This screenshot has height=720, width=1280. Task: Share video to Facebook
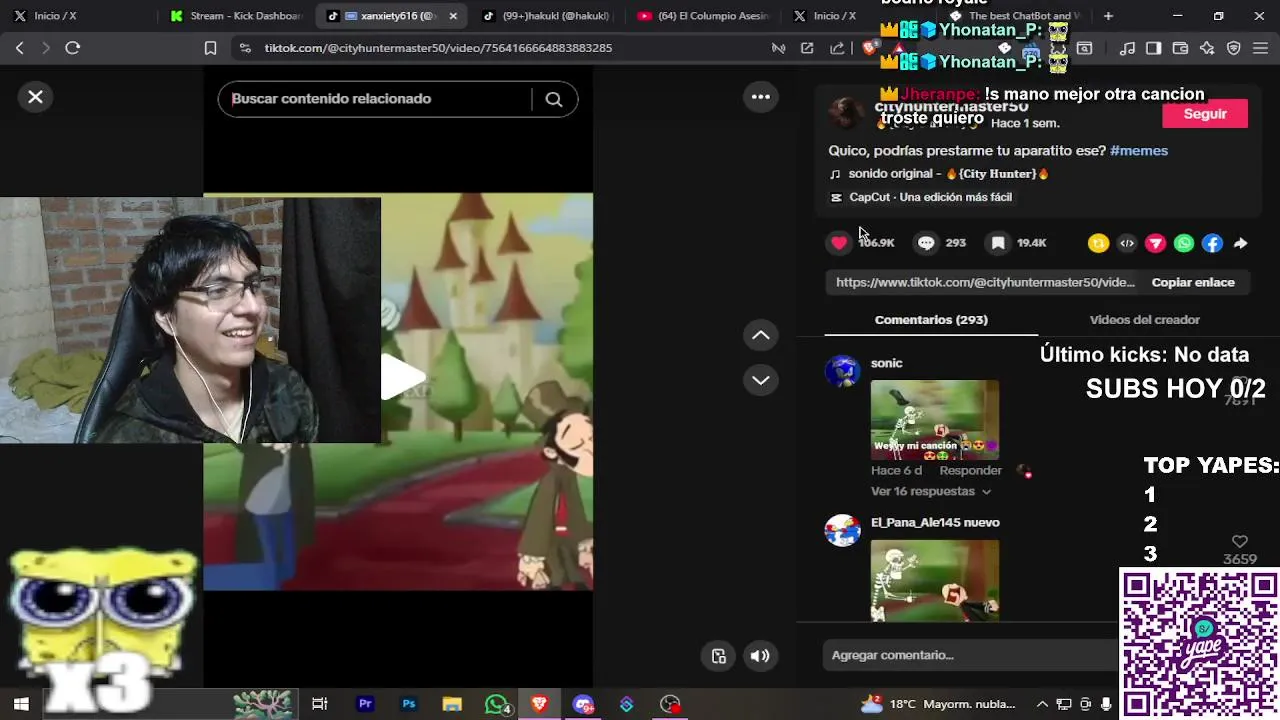tap(1212, 243)
